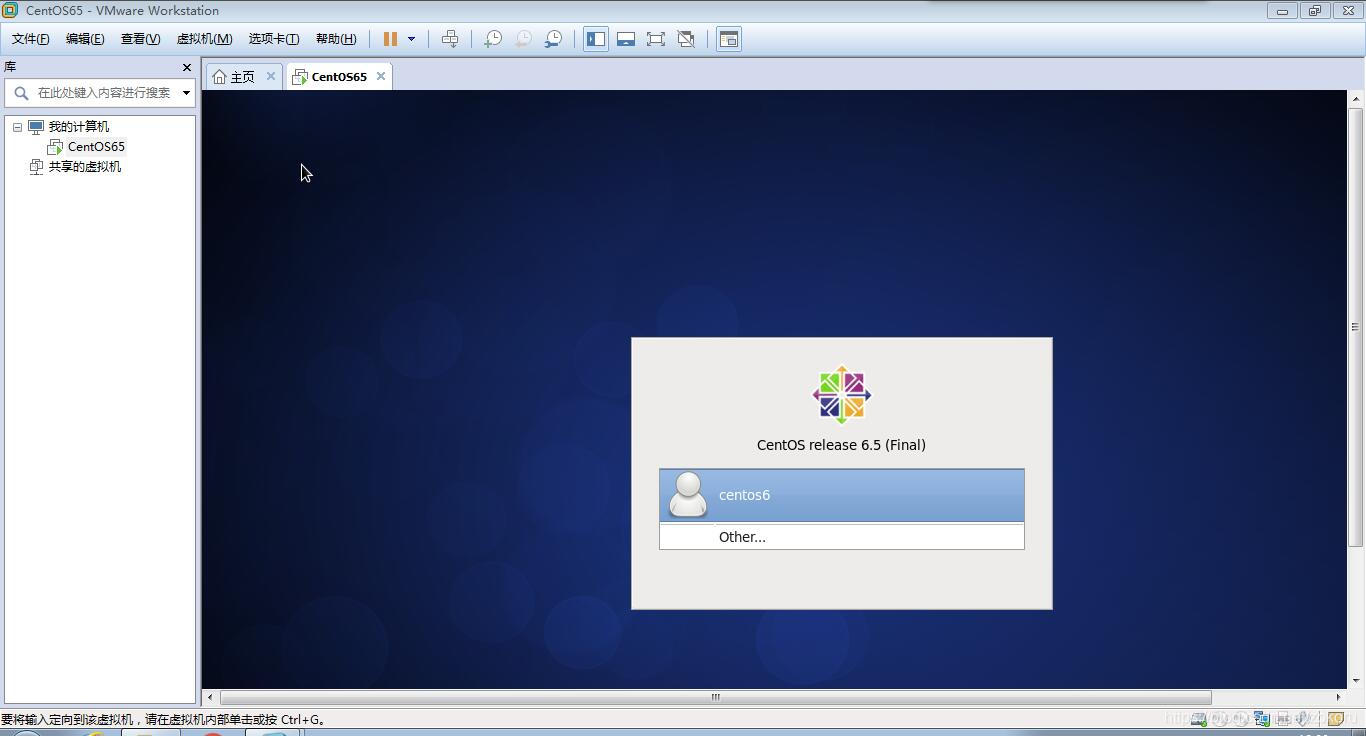Toggle the library sidebar view
Screen dimensions: 1366x736
596,39
